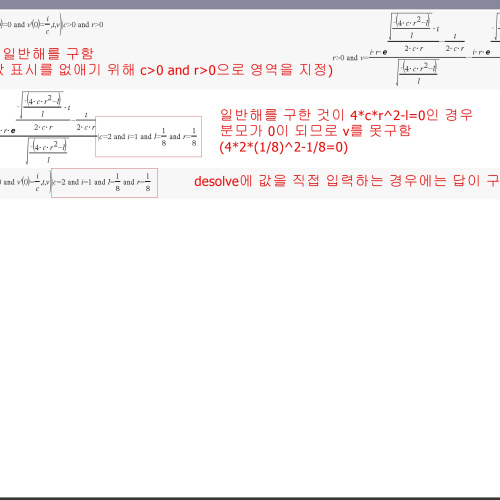Click the condition starting 'c=2 and i=1' in the middle row

point(149,136)
